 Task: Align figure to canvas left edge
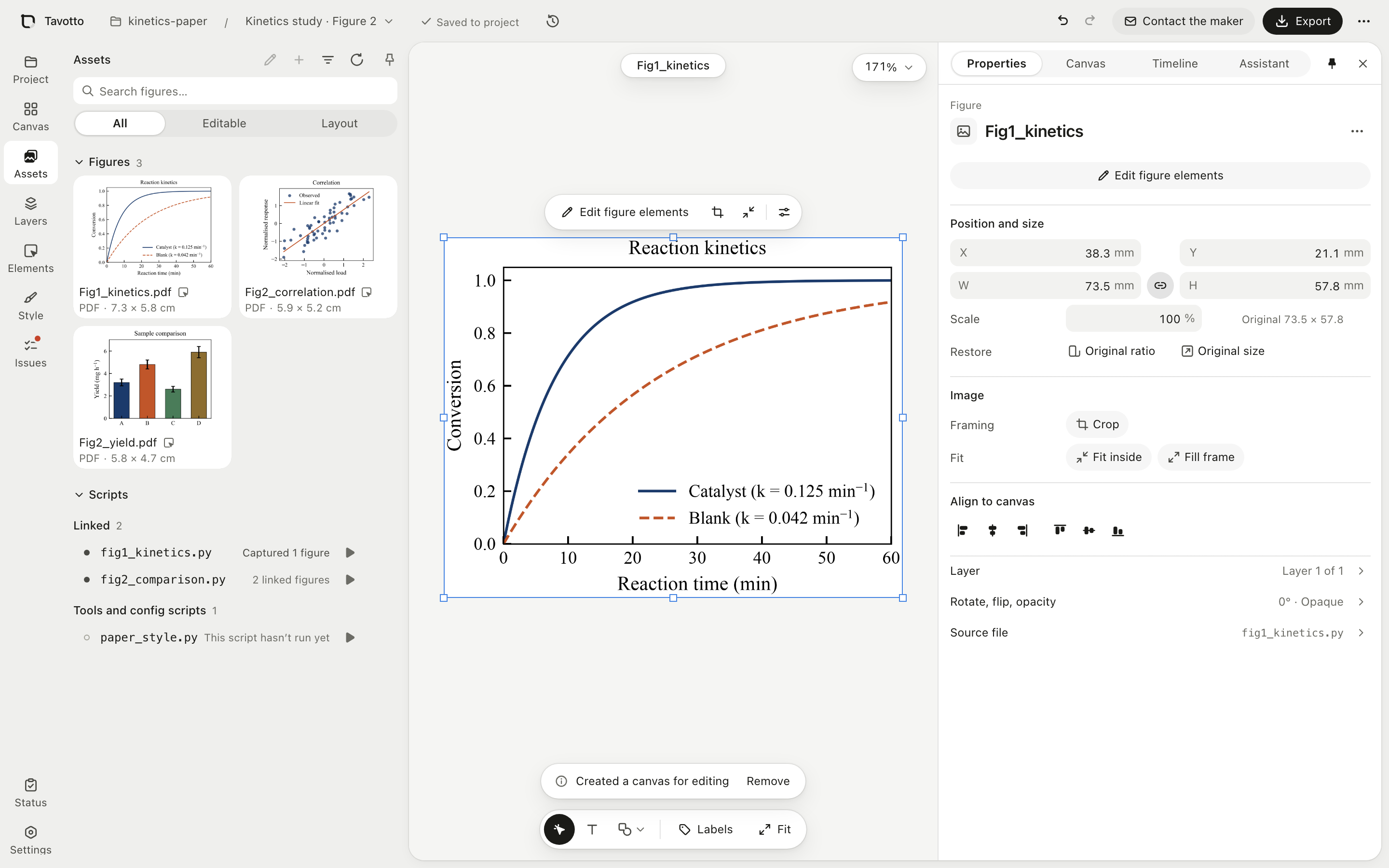click(963, 530)
